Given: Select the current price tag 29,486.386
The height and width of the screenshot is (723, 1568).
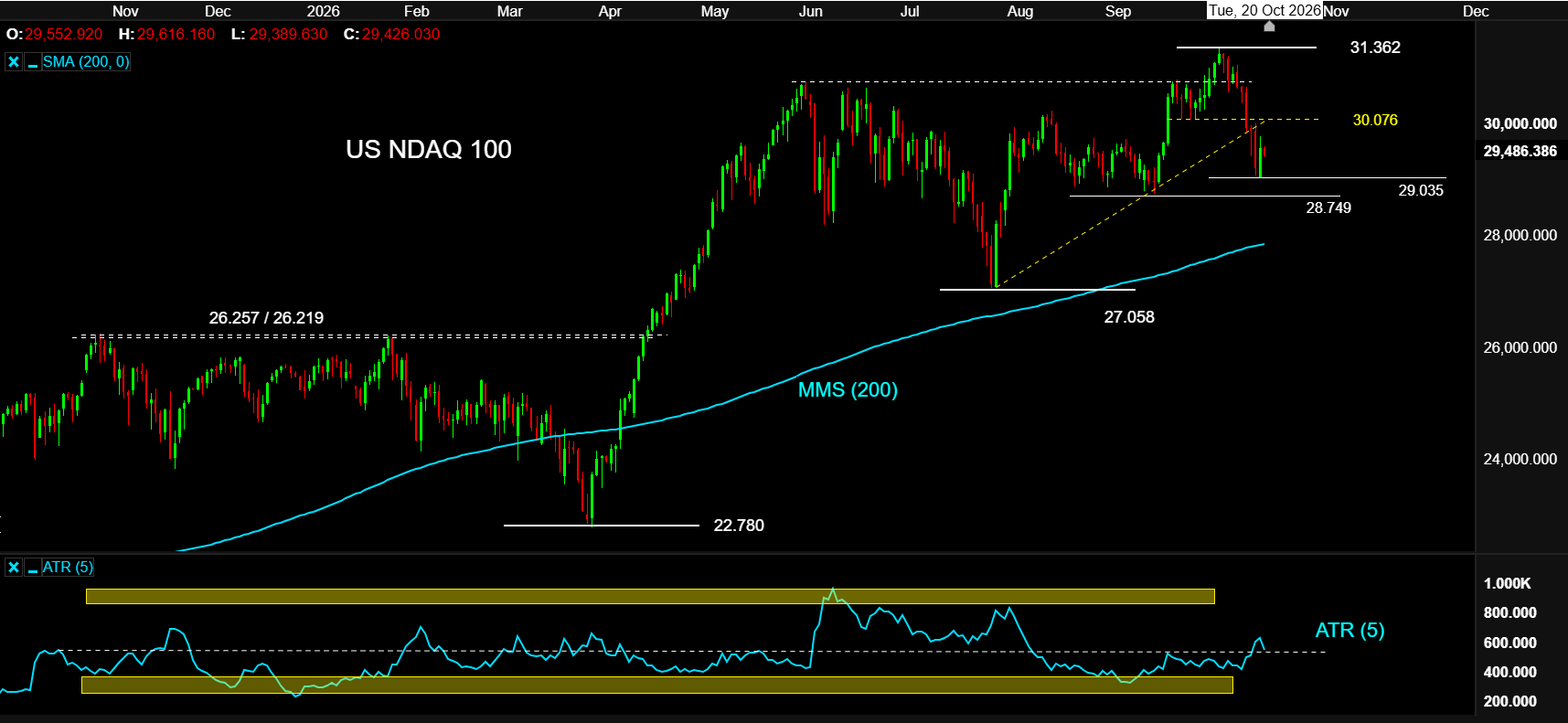Looking at the screenshot, I should click(x=1520, y=152).
